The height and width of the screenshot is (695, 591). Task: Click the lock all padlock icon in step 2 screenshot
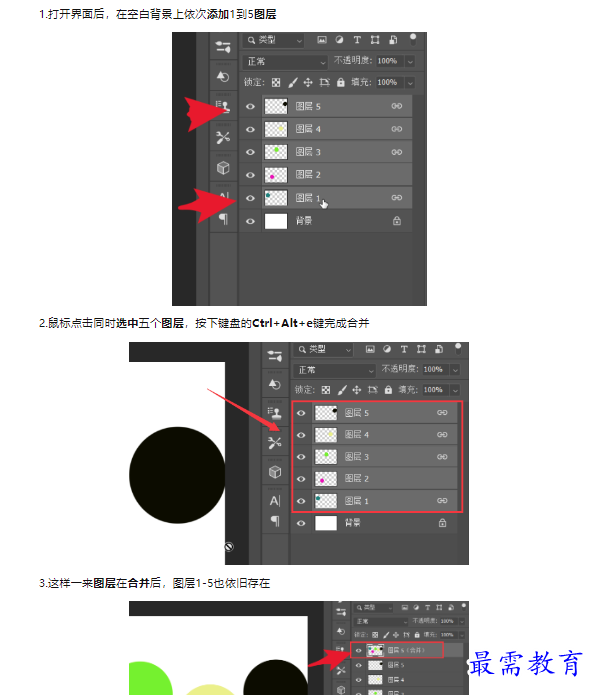click(x=388, y=390)
